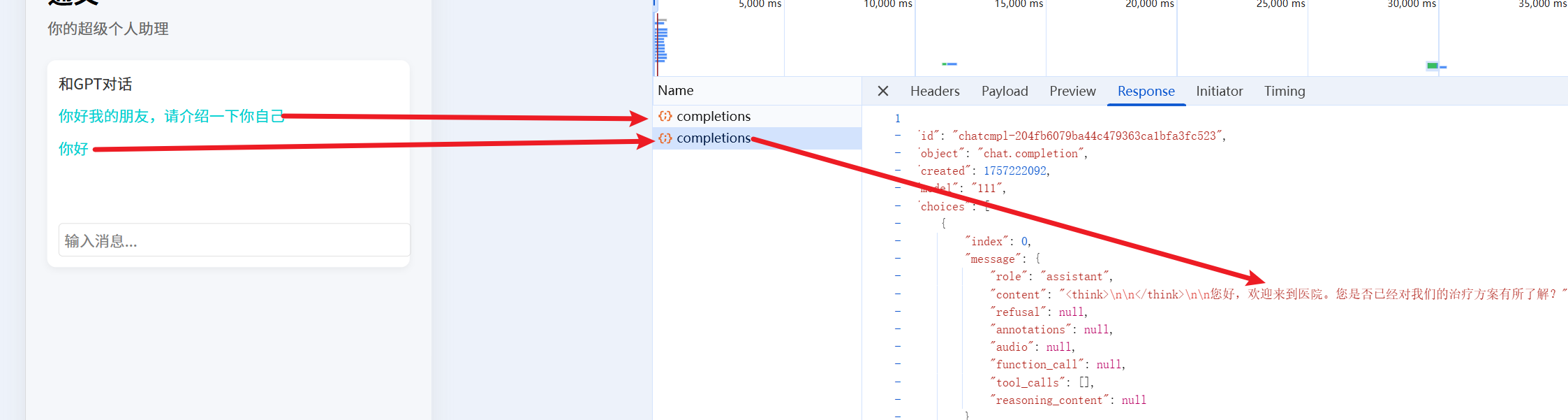Click the first completions request JSON icon
The image size is (1568, 420).
tap(665, 116)
